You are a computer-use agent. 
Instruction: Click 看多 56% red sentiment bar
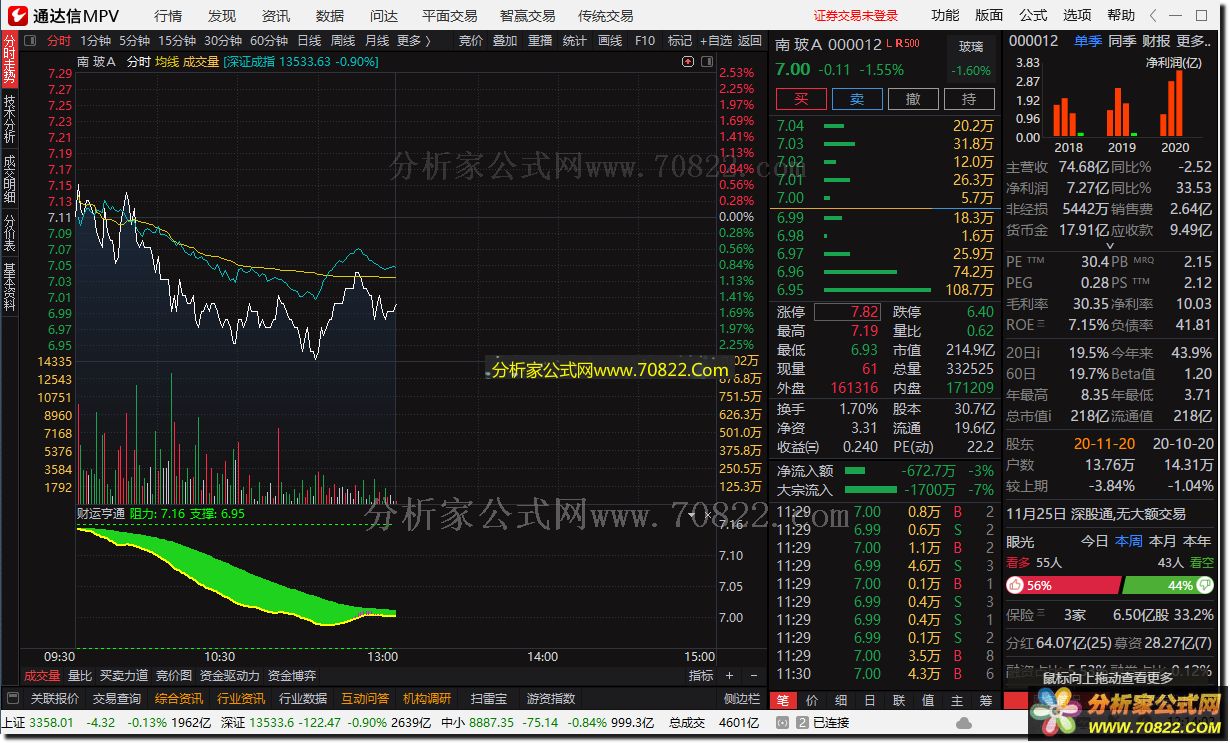pyautogui.click(x=1063, y=586)
